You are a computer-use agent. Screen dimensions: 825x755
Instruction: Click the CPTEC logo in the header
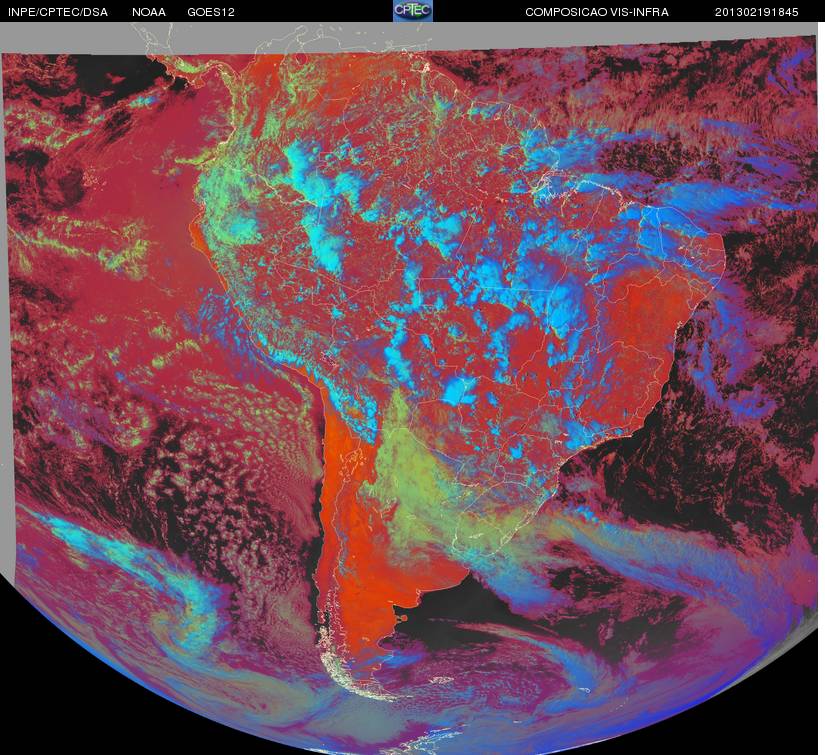point(413,11)
